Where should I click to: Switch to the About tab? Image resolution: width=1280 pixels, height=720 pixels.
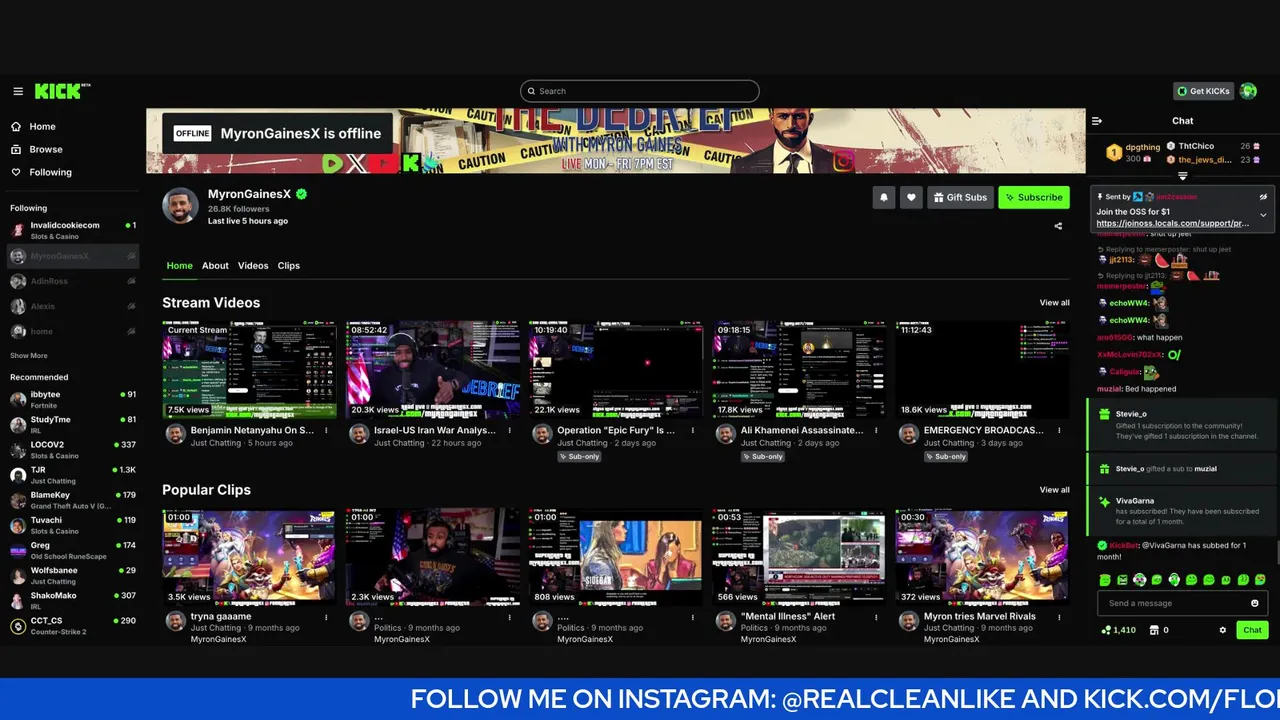coord(215,266)
